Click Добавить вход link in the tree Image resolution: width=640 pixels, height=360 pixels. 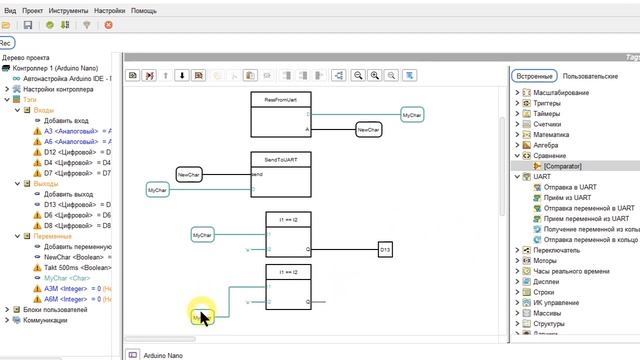click(66, 121)
